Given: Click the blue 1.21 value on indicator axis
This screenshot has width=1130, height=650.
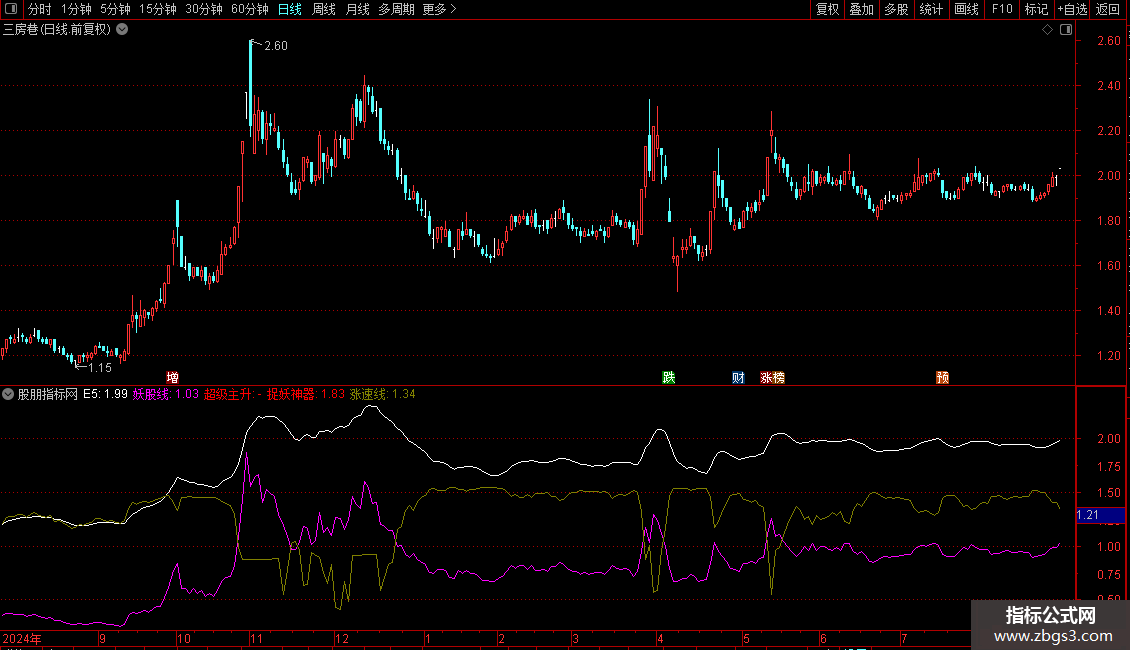Looking at the screenshot, I should (1100, 515).
